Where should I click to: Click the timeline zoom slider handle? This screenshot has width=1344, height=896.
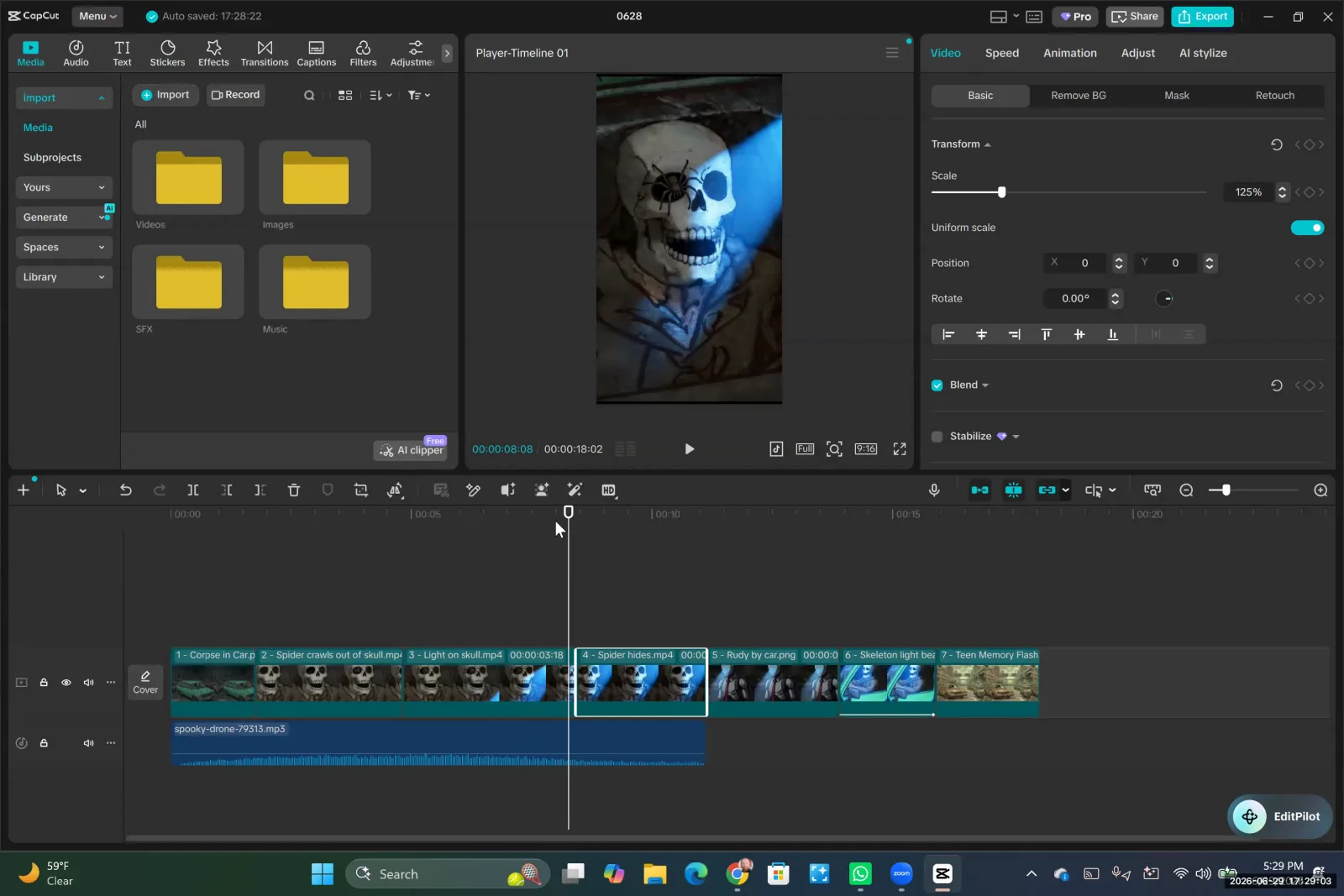pyautogui.click(x=1226, y=490)
